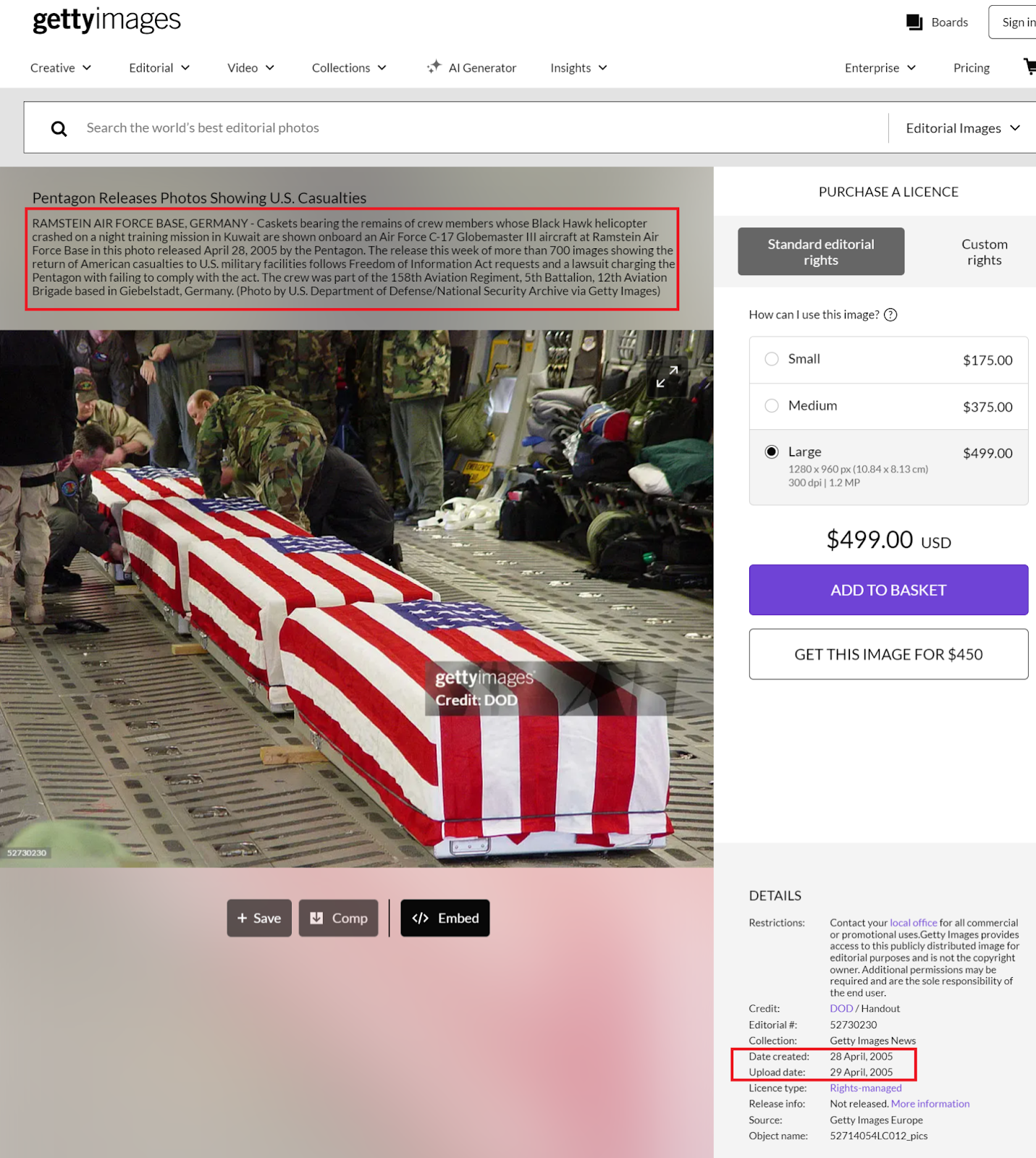Click the download icon on Comp

[316, 918]
